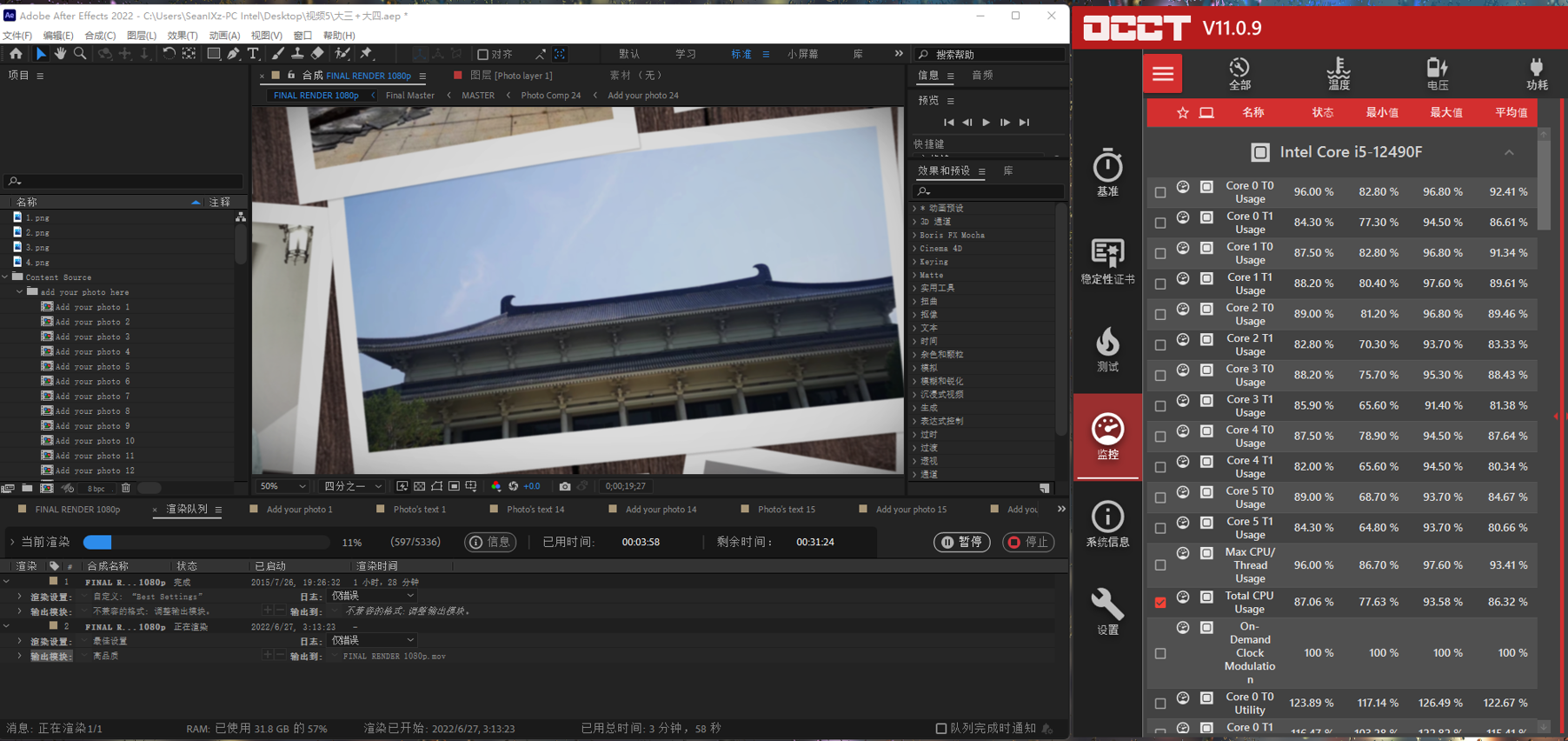Image resolution: width=1568 pixels, height=741 pixels.
Task: Open the 效果(T) Effect menu
Action: pos(183,36)
